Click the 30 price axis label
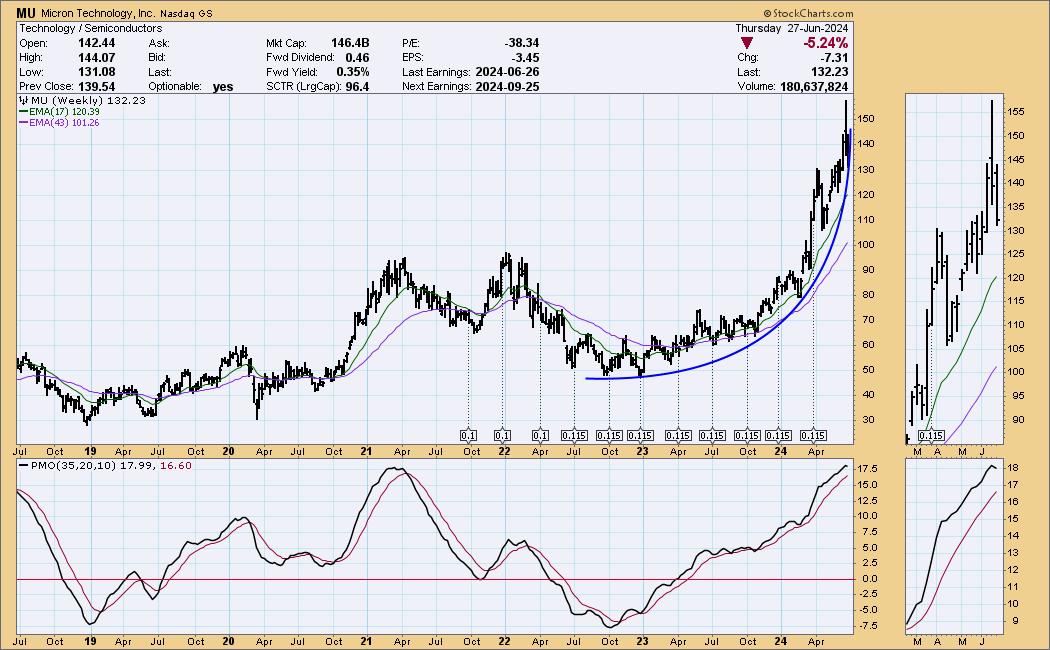The height and width of the screenshot is (650, 1050). pyautogui.click(x=867, y=420)
